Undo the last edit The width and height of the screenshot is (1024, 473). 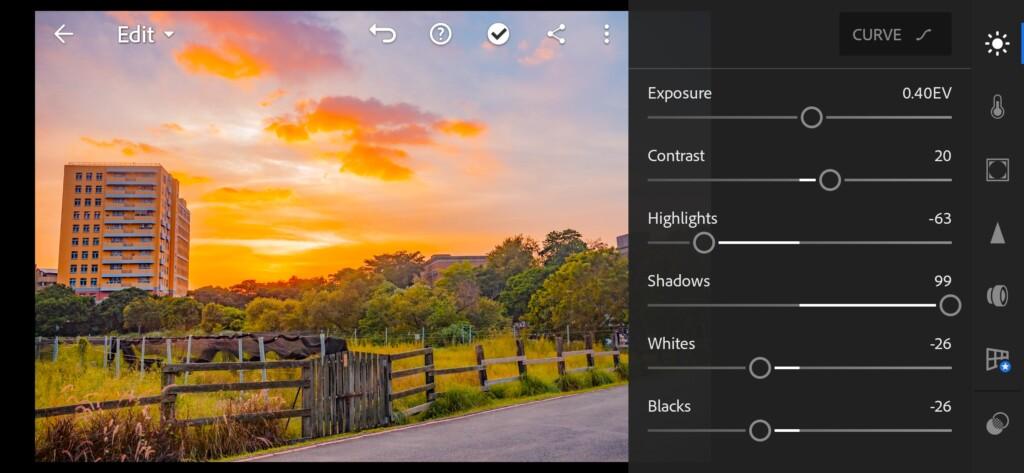point(383,34)
